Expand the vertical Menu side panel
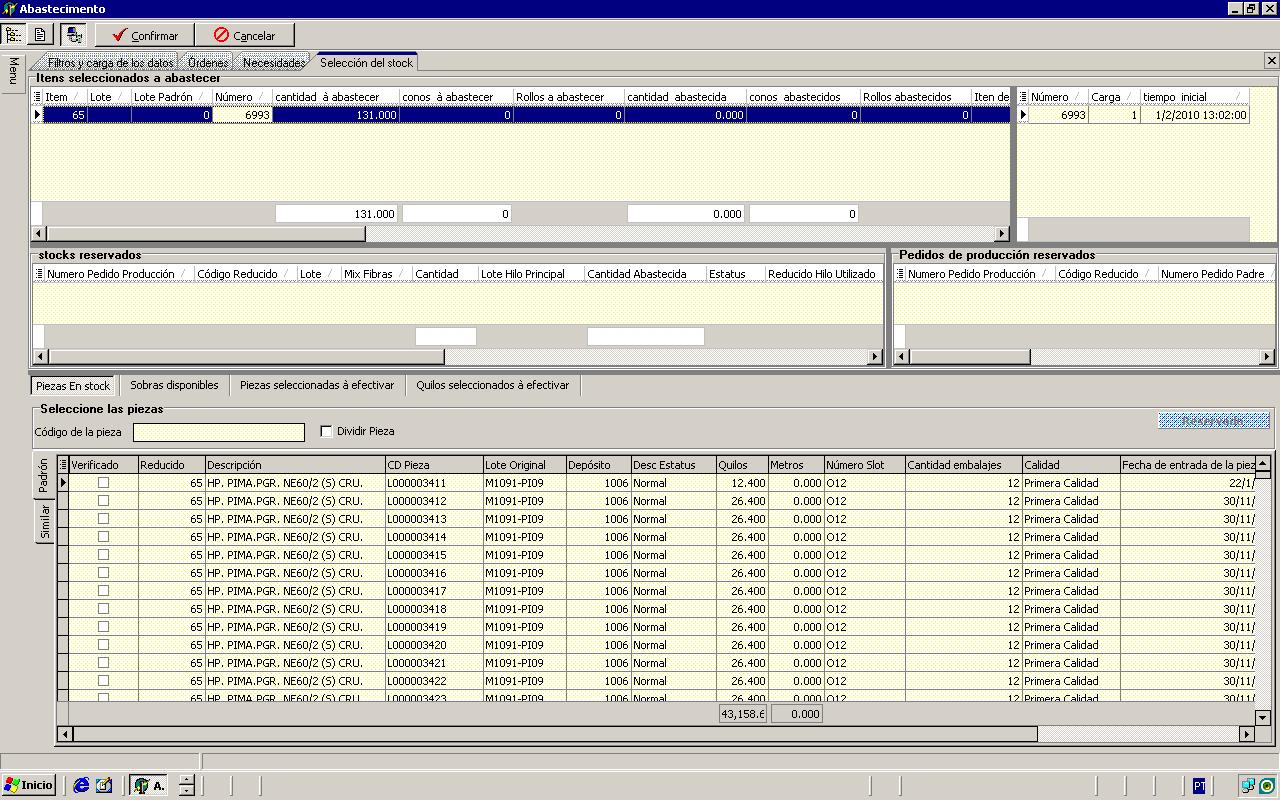Viewport: 1280px width, 800px height. pos(13,72)
